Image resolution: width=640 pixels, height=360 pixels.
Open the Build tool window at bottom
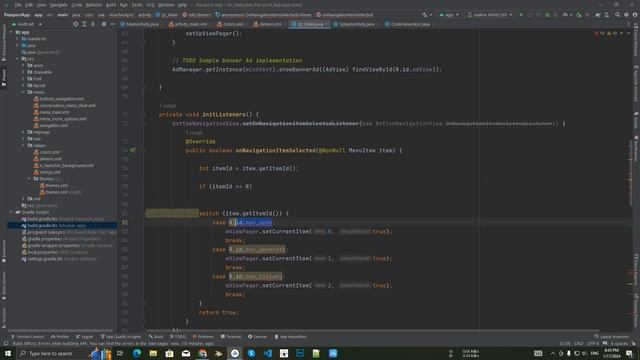(x=156, y=337)
